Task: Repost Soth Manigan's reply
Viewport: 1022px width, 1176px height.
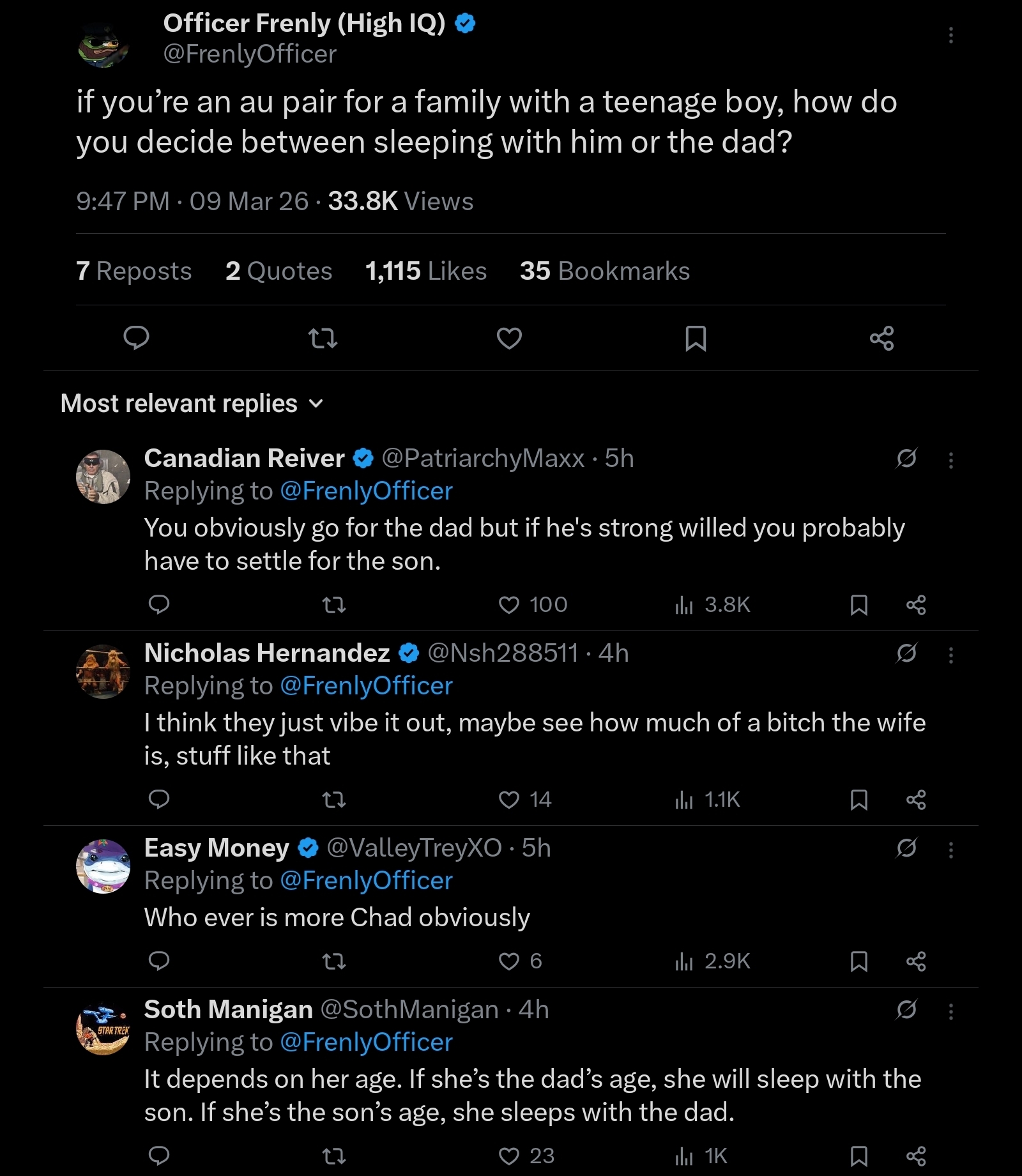Action: coord(334,1156)
